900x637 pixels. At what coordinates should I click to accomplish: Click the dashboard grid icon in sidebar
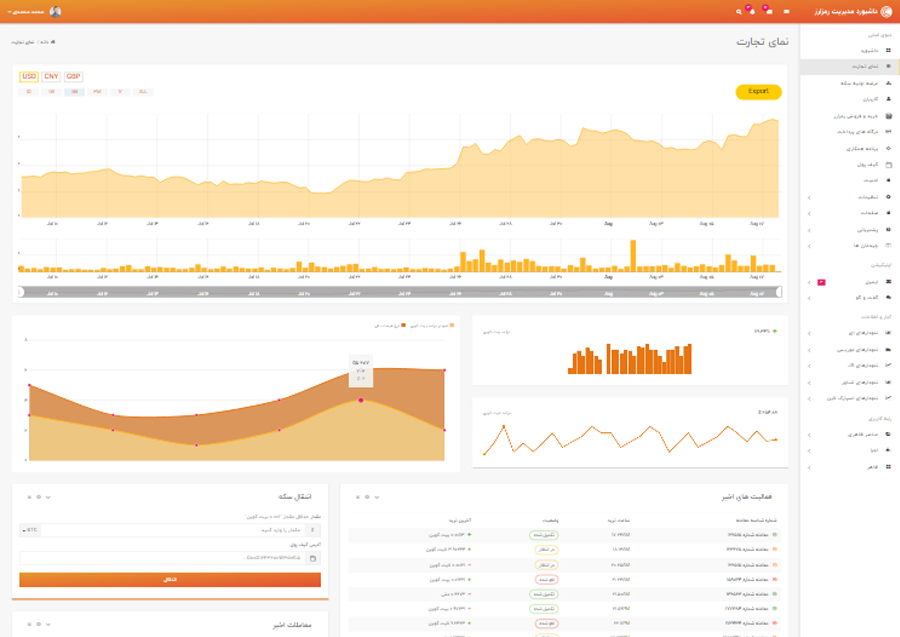889,51
